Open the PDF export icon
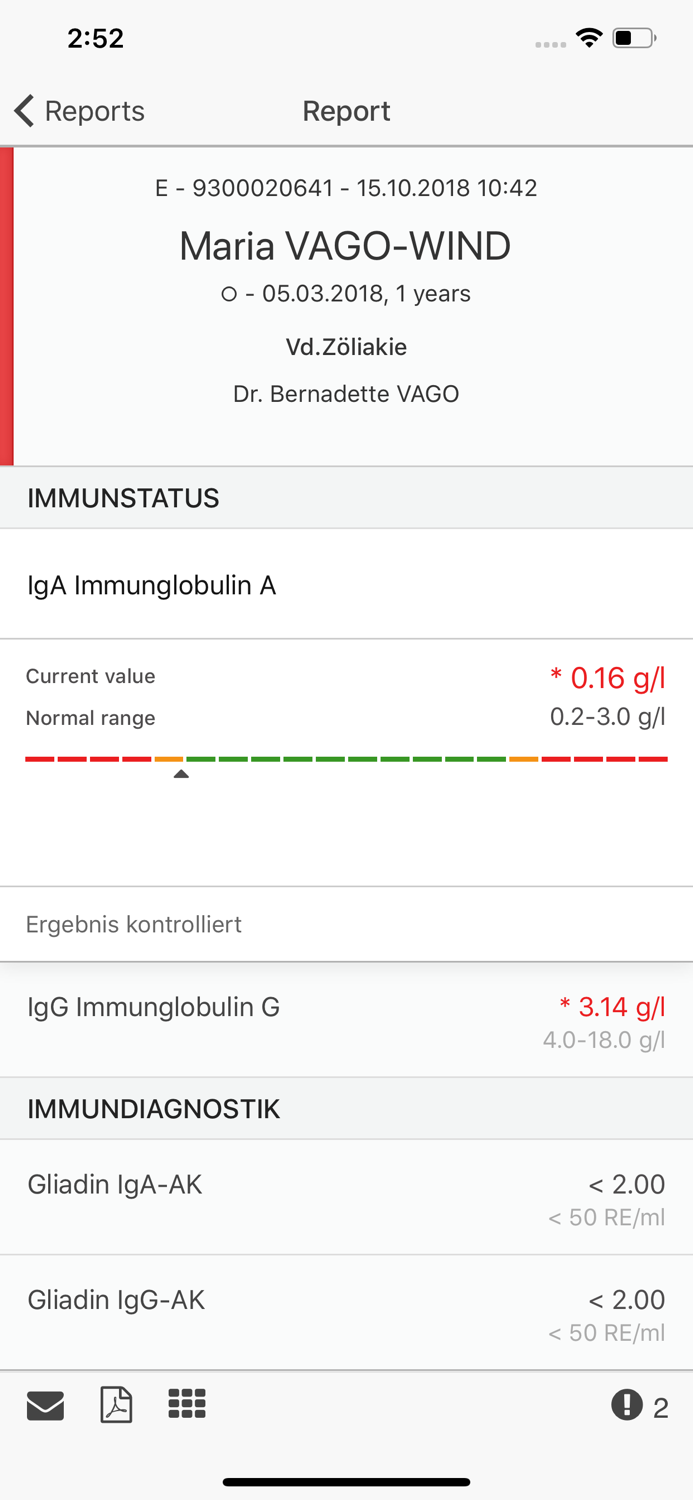Viewport: 693px width, 1500px height. (116, 1405)
